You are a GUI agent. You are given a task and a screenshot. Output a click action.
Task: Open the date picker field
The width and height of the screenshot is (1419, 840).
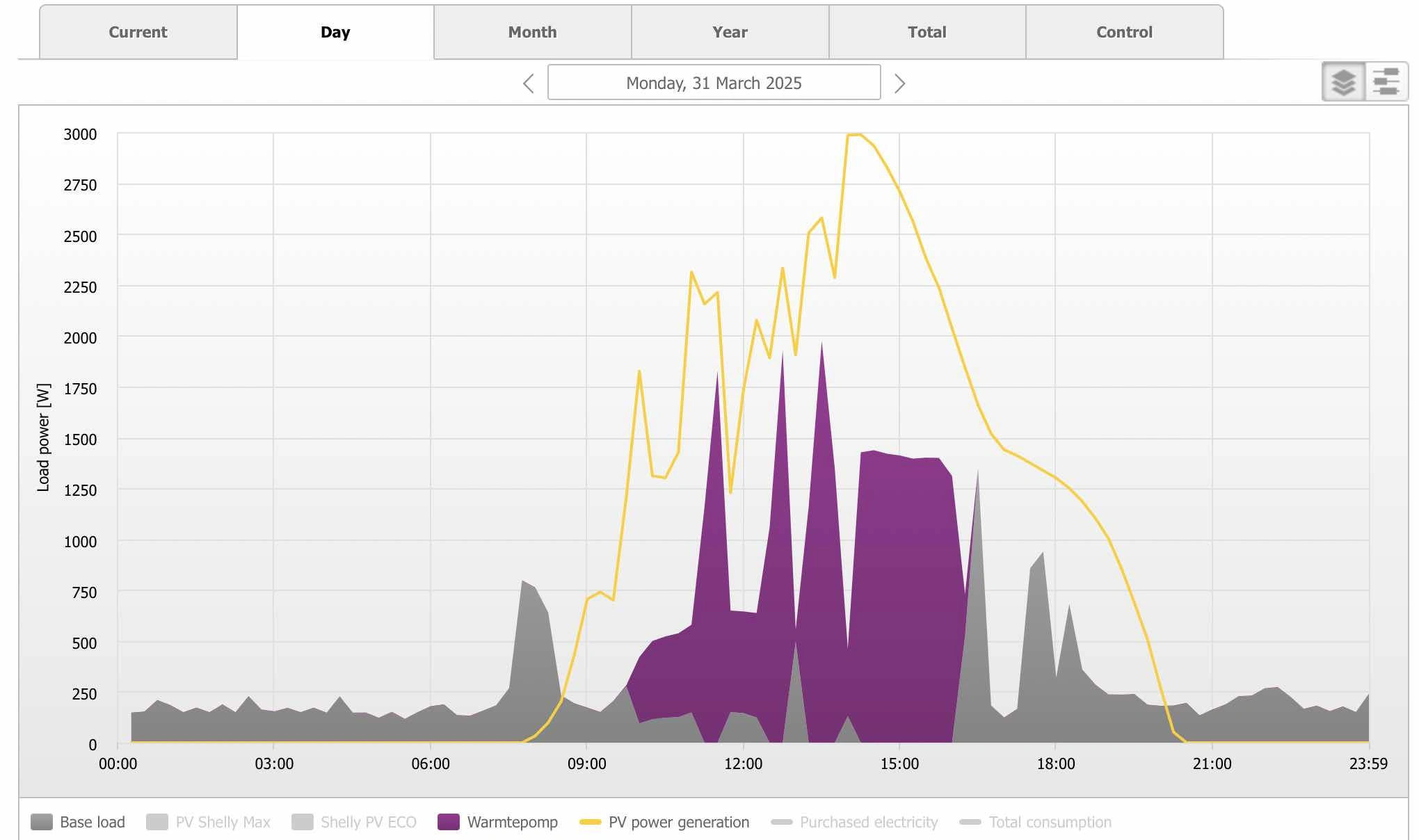pos(714,83)
